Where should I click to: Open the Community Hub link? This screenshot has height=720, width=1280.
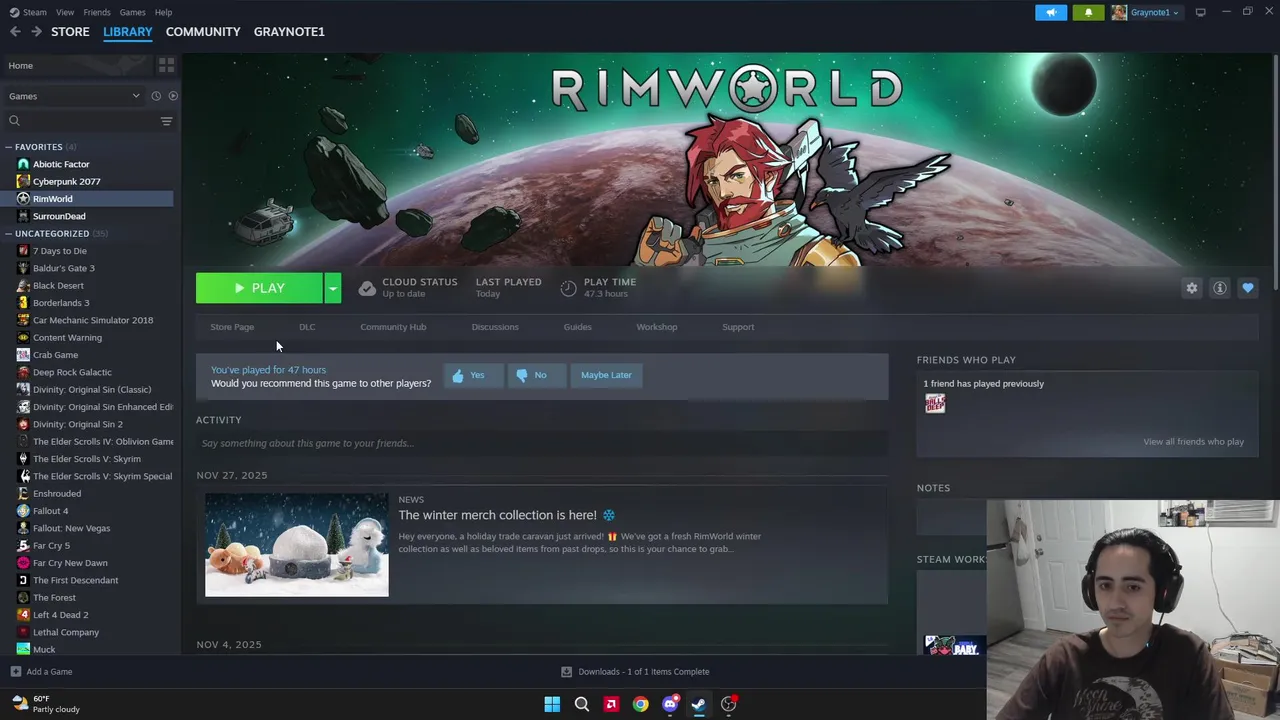[x=393, y=327]
